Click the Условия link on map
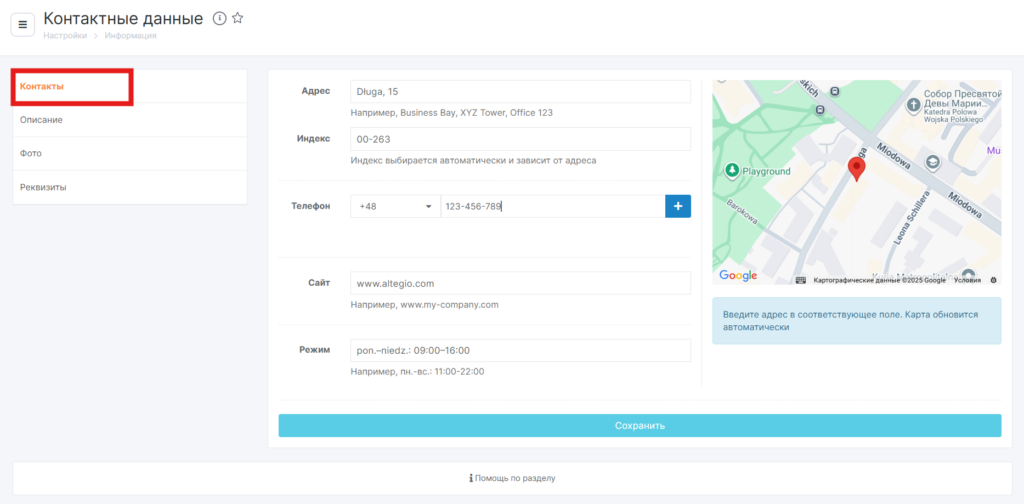The height and width of the screenshot is (504, 1024). (967, 280)
